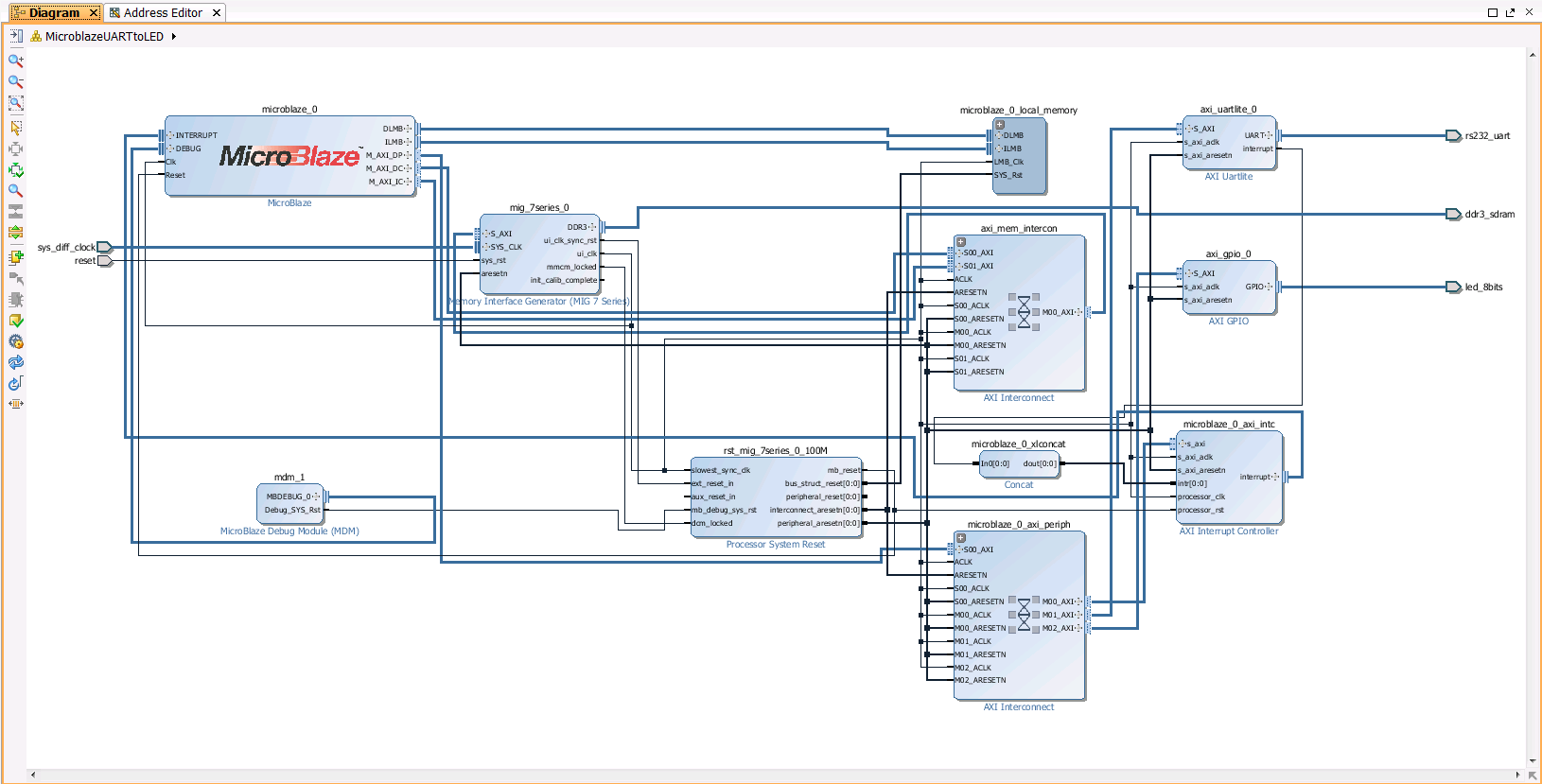Click the 'AXI Uartlite' block label
Image resolution: width=1542 pixels, height=784 pixels.
pyautogui.click(x=1229, y=177)
